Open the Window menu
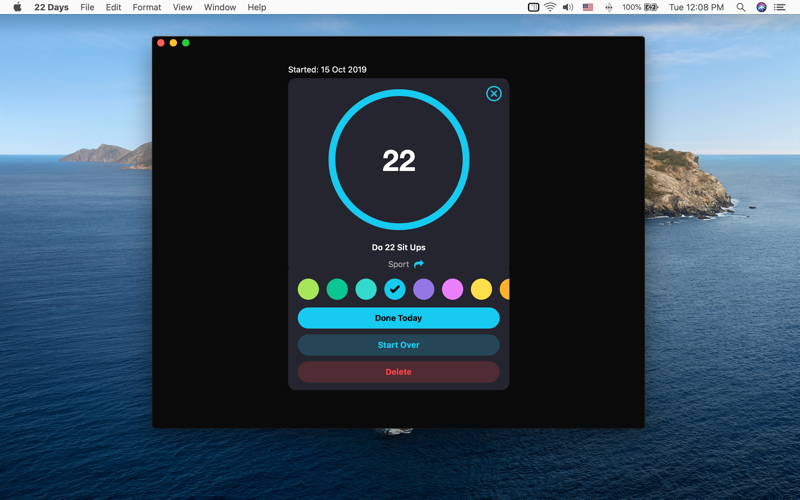 coord(220,7)
